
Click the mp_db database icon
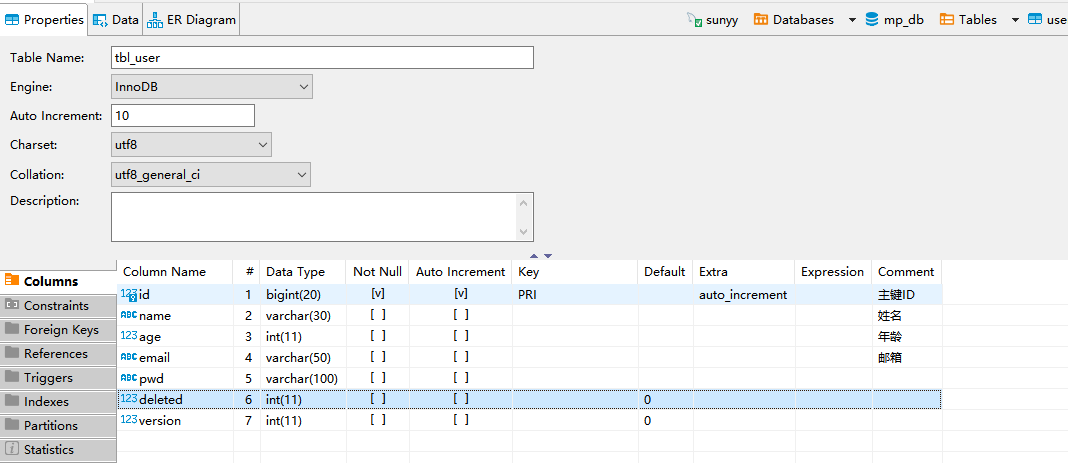point(872,20)
